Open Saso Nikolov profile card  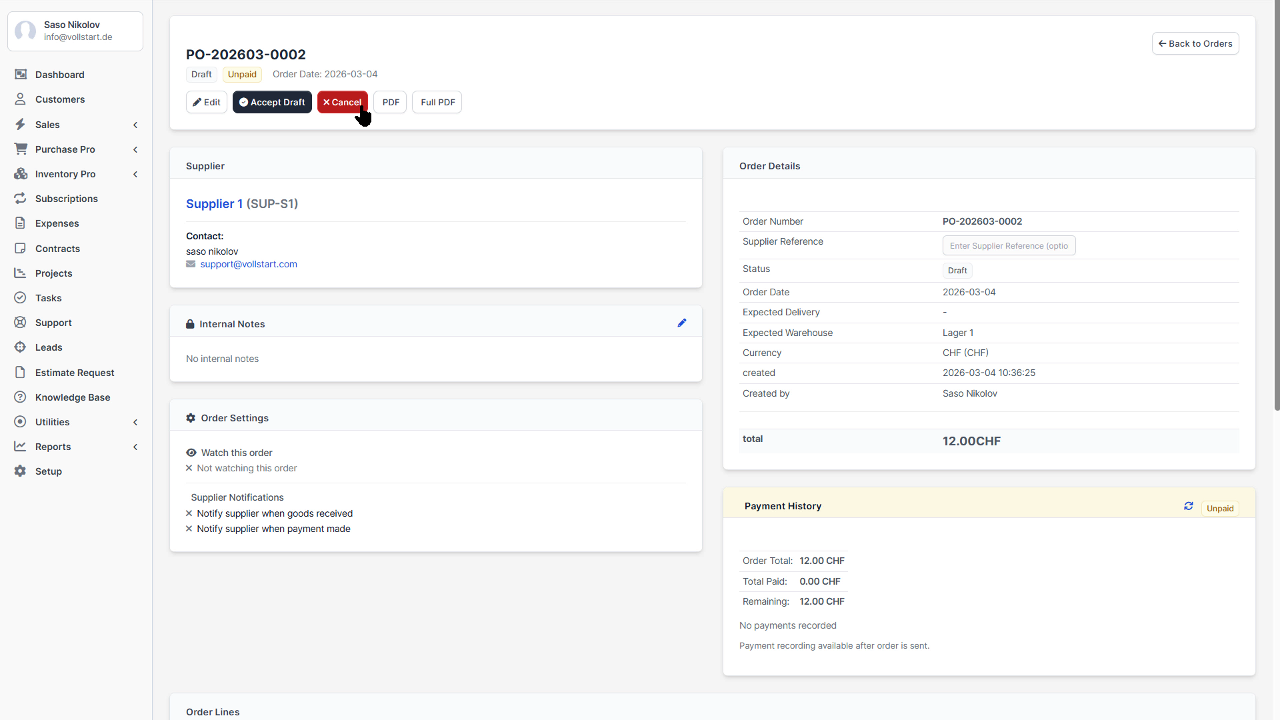click(x=75, y=31)
